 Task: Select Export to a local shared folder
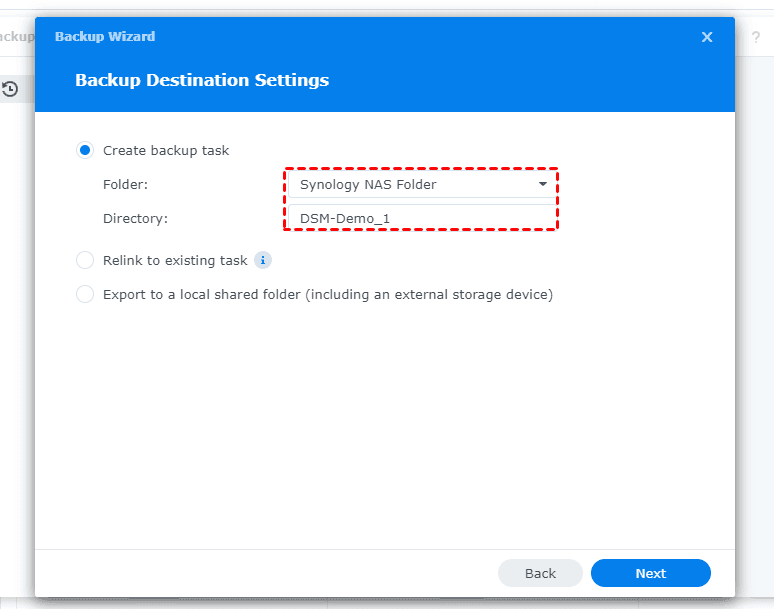85,294
